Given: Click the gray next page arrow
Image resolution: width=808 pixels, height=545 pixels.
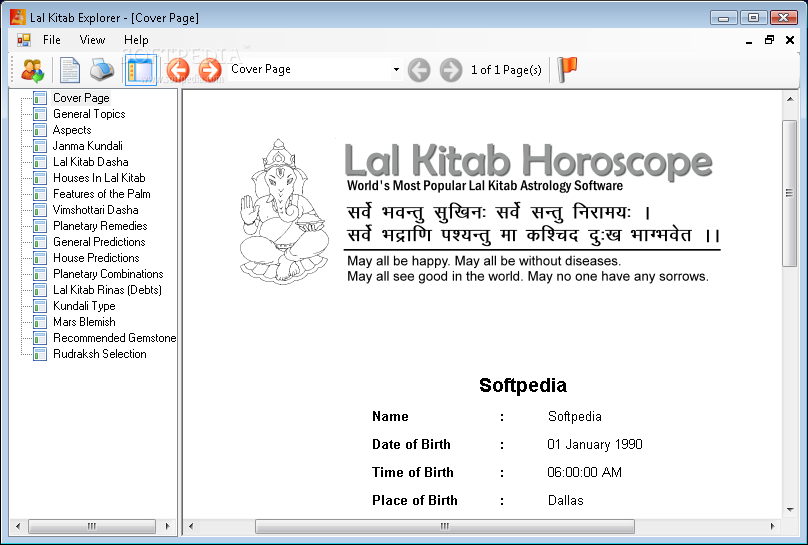Looking at the screenshot, I should [451, 70].
